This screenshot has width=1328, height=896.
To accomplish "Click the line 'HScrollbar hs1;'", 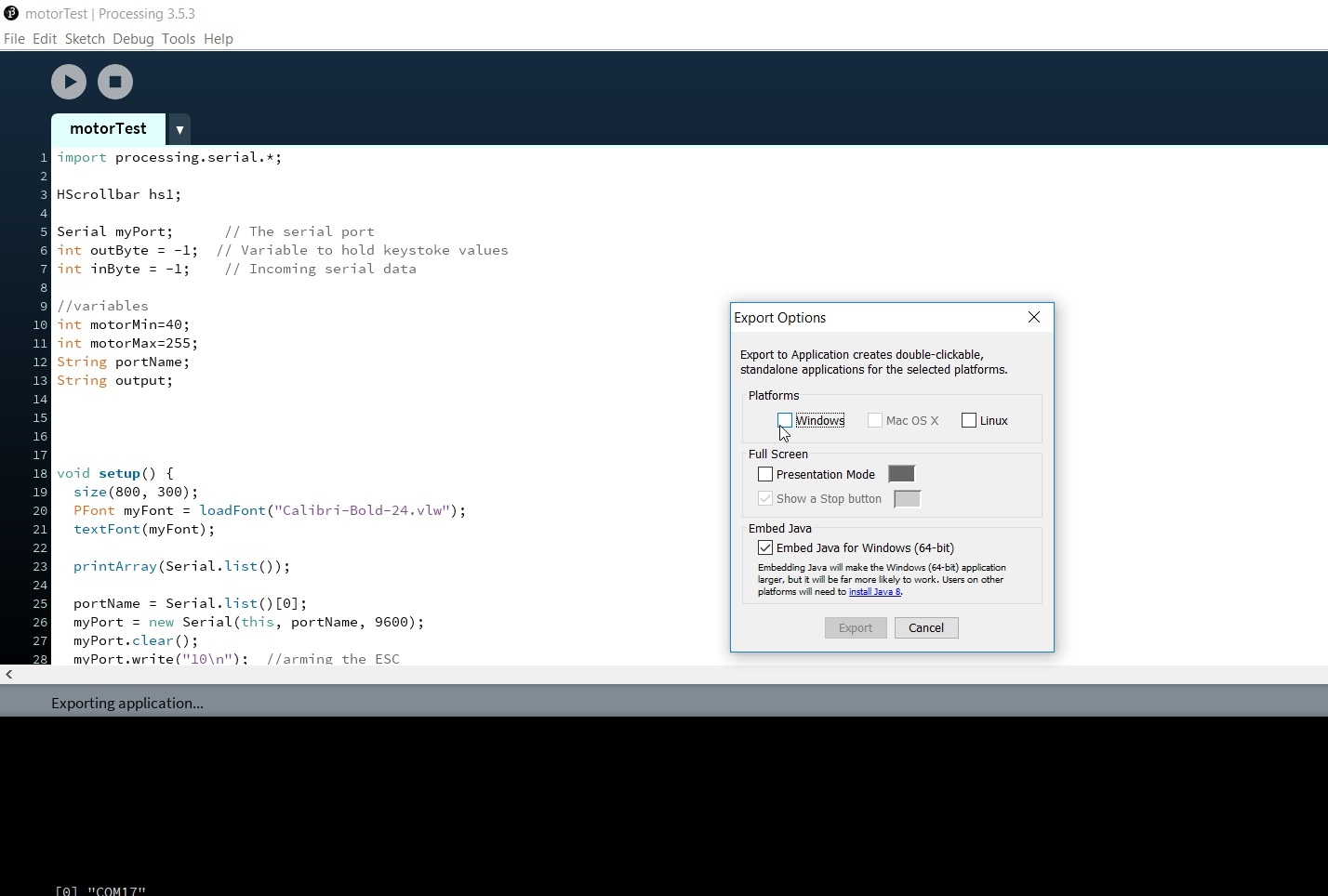I will [119, 194].
